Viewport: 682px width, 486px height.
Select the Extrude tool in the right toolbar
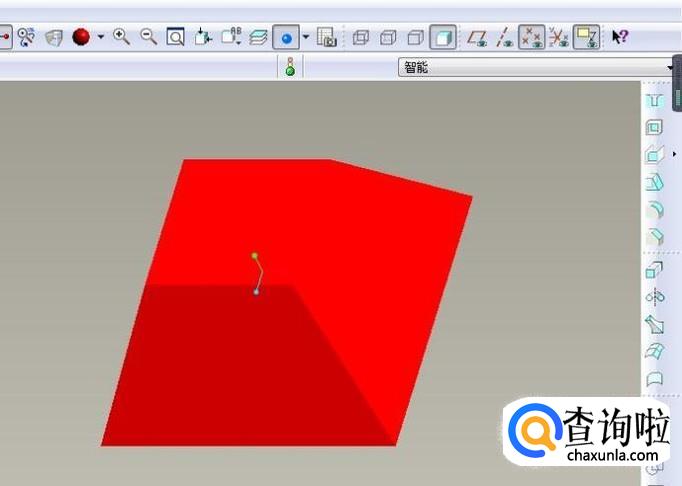point(654,270)
